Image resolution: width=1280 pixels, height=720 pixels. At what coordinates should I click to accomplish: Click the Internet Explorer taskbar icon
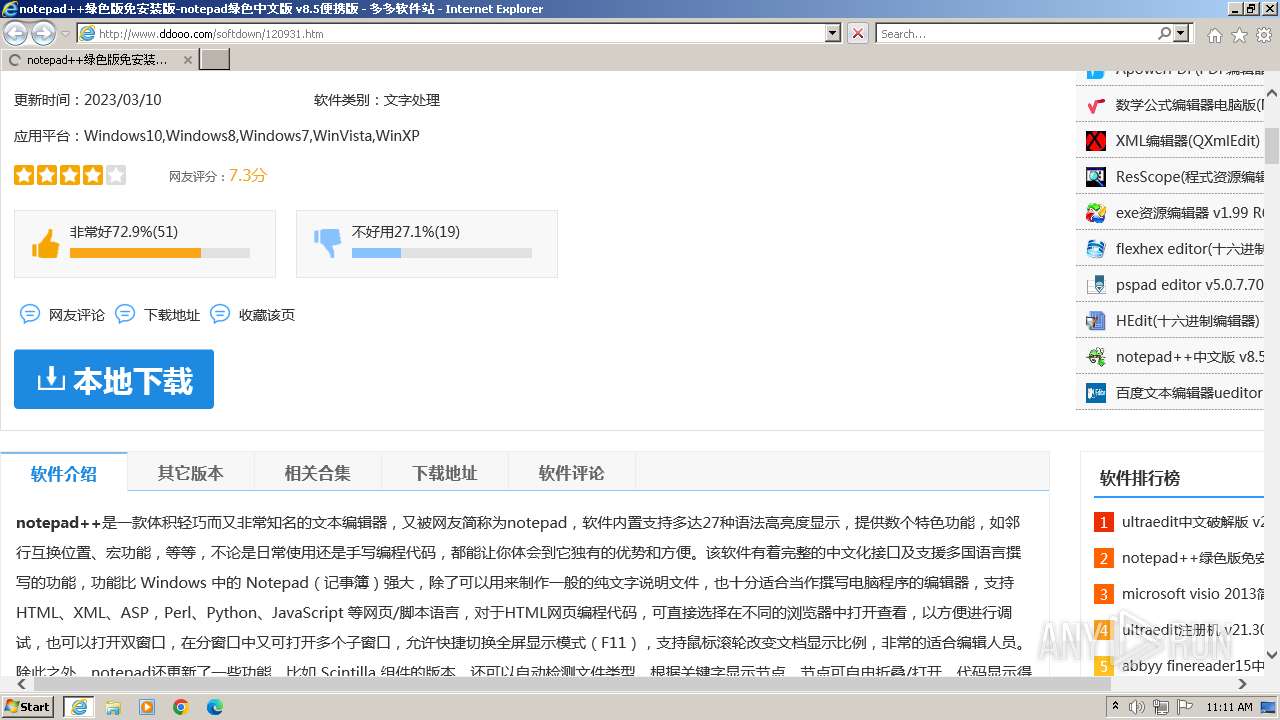click(79, 707)
